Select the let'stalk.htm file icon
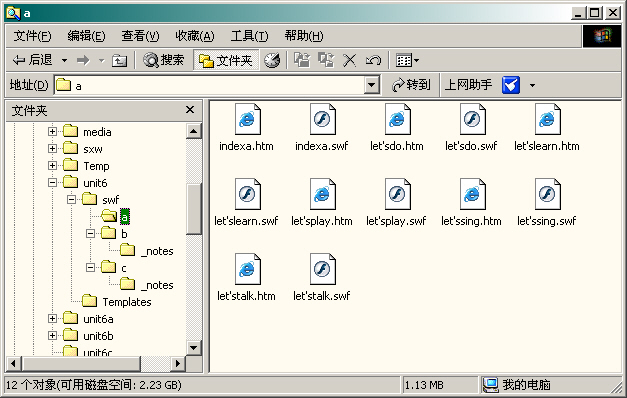The height and width of the screenshot is (398, 627). pos(248,269)
